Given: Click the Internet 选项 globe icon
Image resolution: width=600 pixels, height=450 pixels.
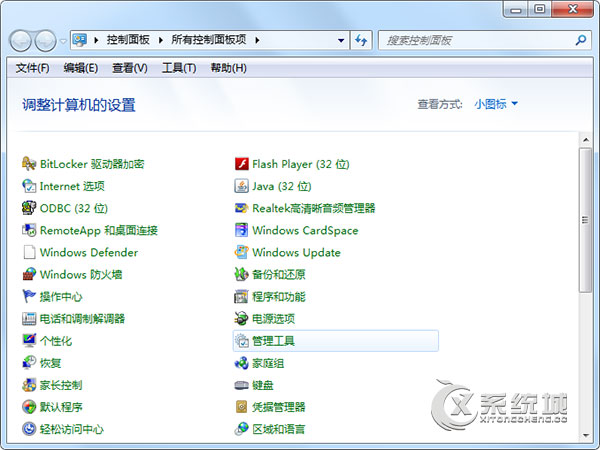Looking at the screenshot, I should click(29, 186).
